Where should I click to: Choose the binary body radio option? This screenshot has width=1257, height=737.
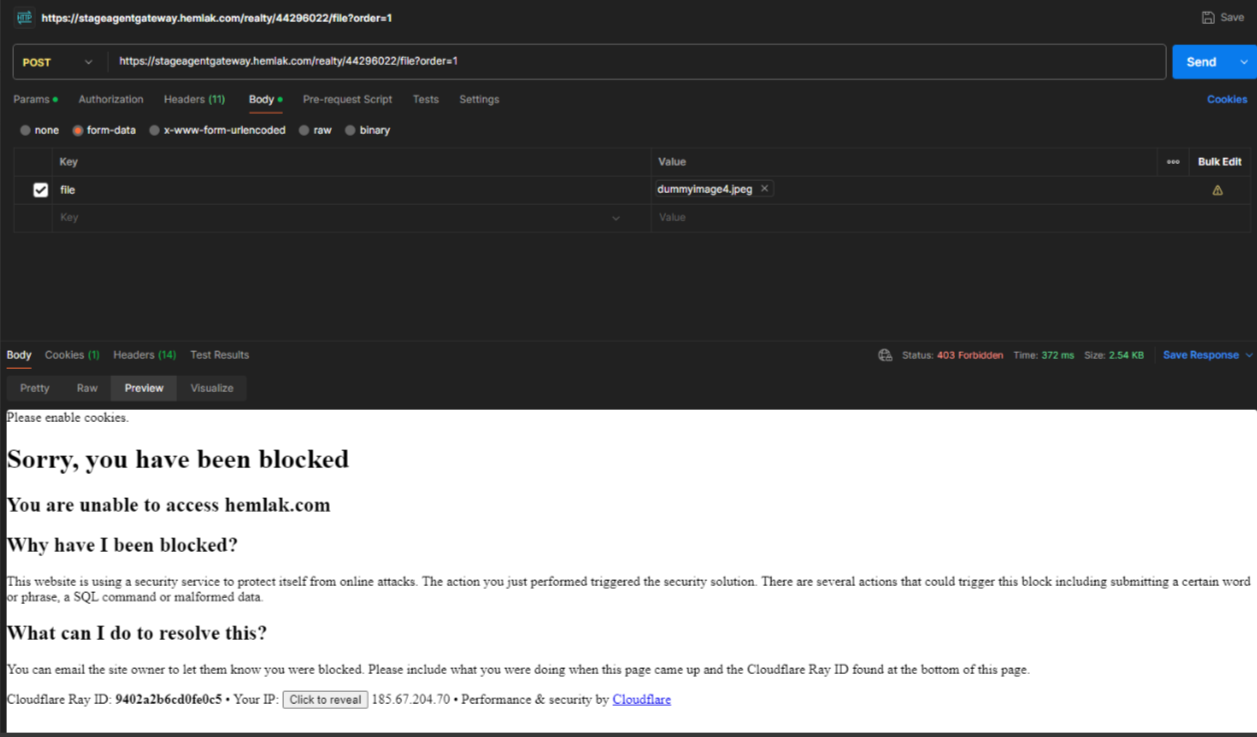[350, 131]
